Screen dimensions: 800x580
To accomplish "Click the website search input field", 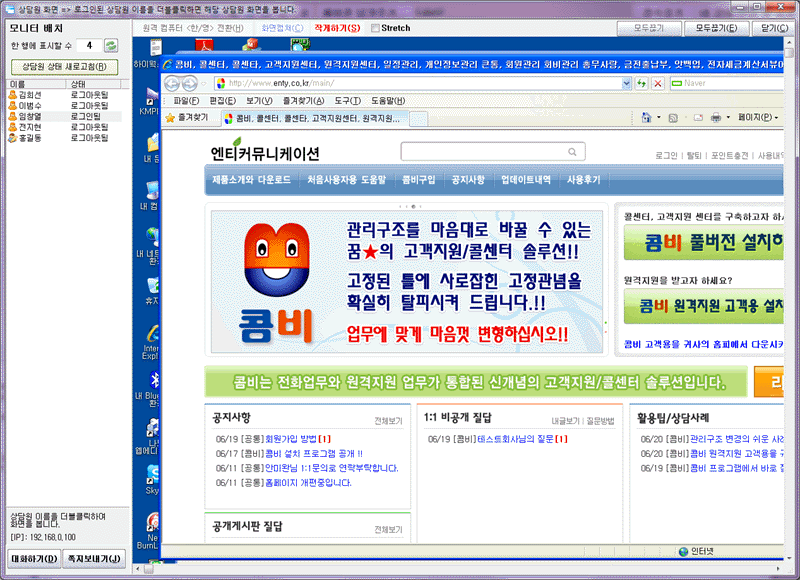I will click(x=479, y=152).
